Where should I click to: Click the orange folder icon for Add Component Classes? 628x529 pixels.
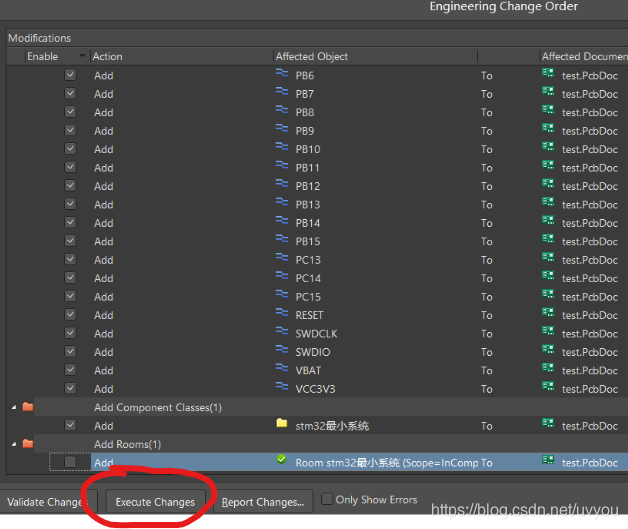[28, 407]
